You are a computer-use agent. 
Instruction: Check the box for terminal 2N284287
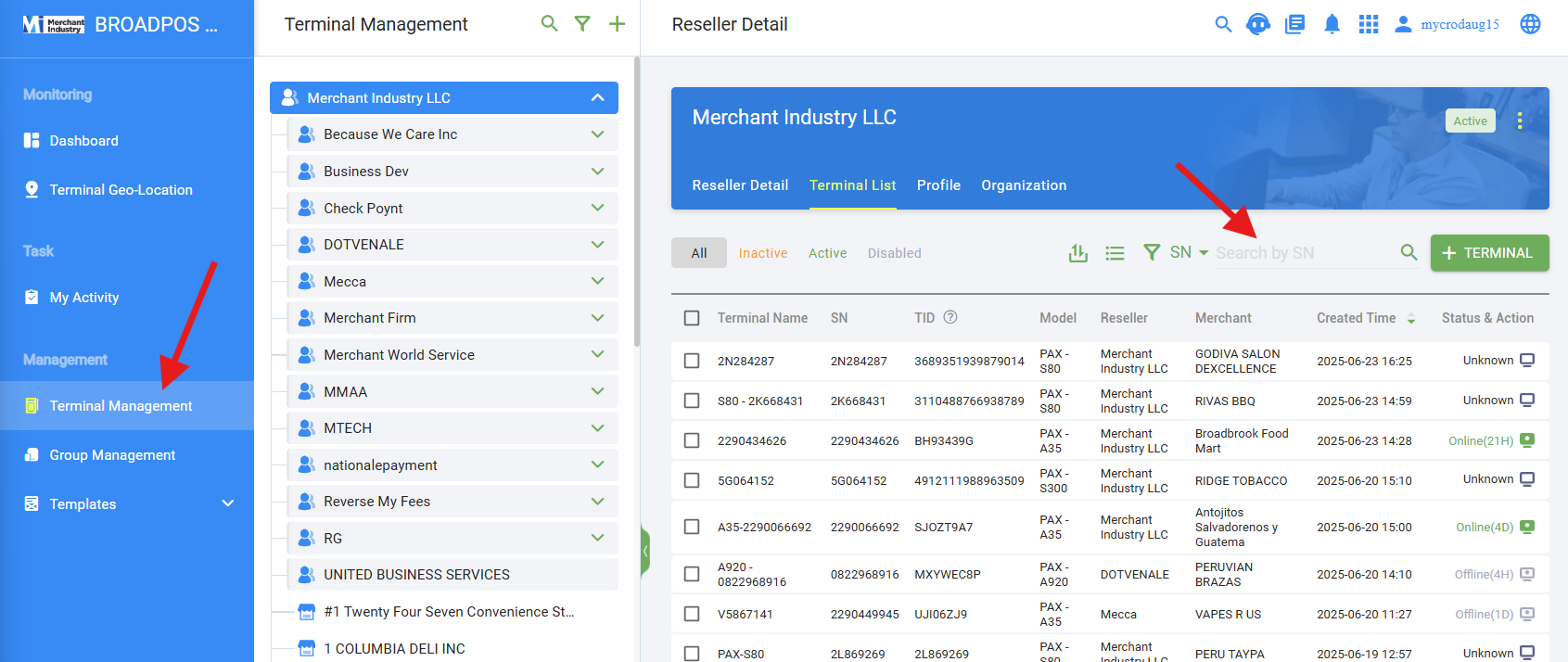point(692,361)
